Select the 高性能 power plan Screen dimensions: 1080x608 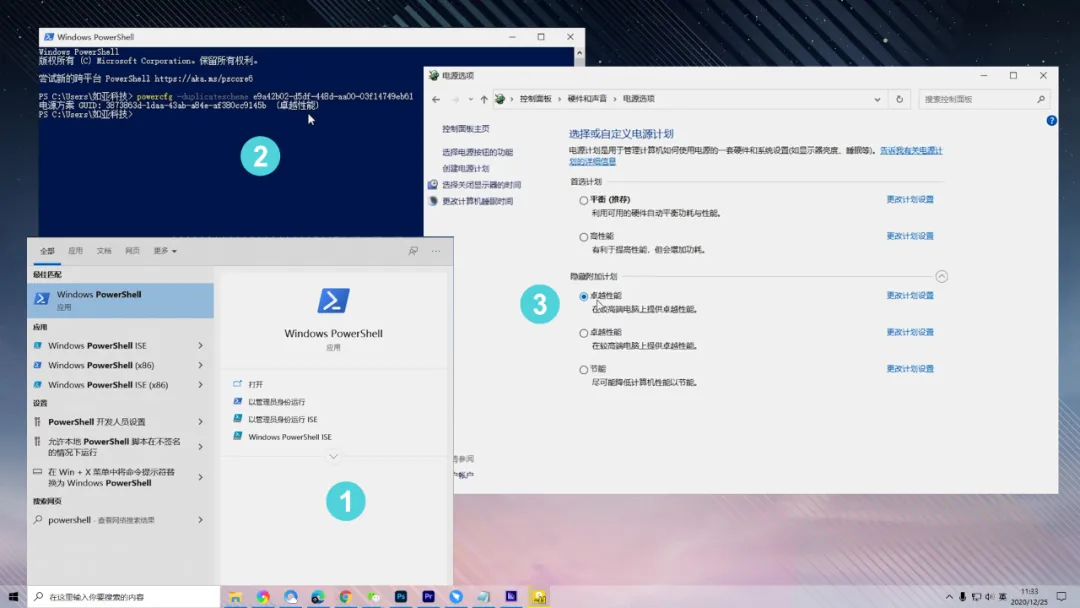[582, 237]
